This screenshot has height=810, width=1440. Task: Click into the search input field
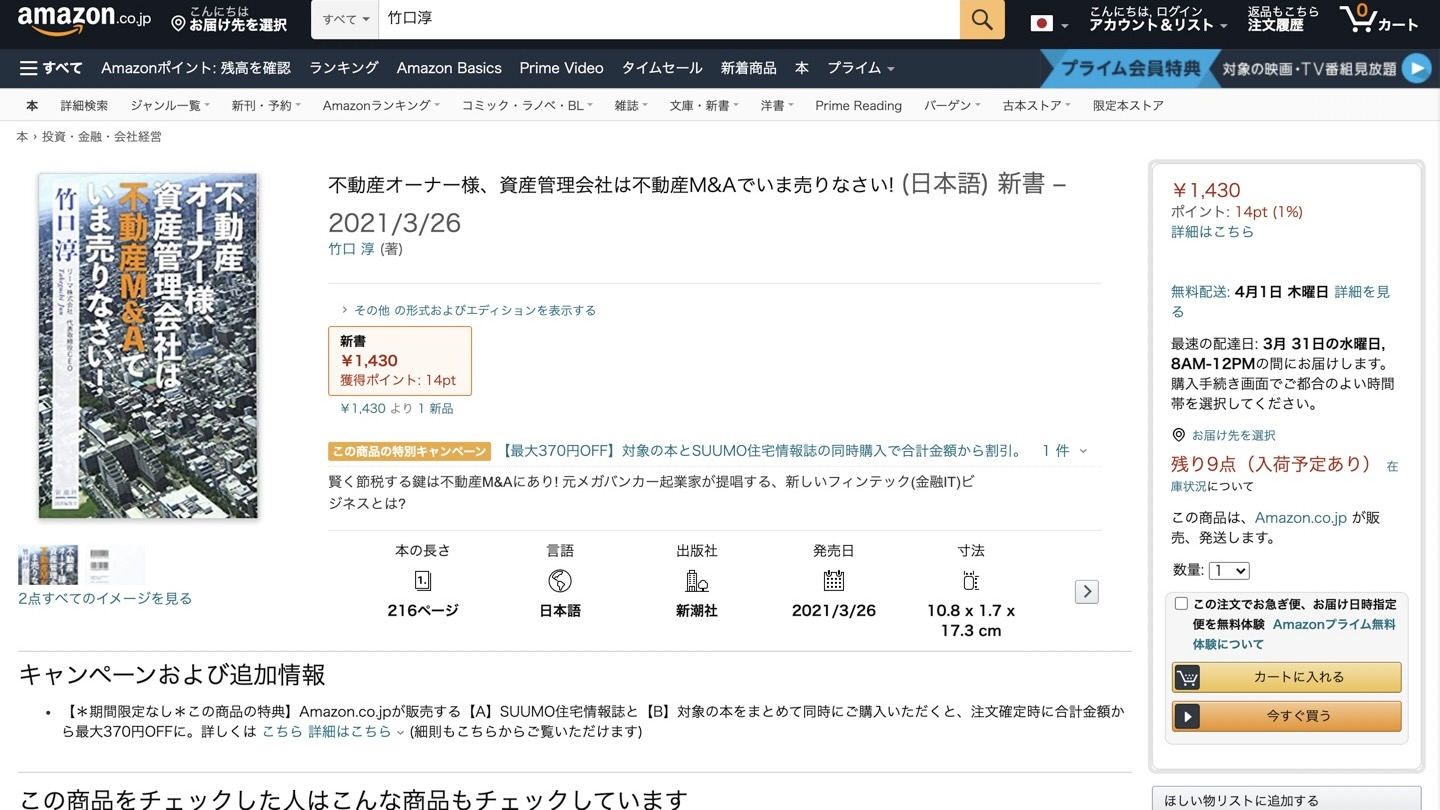(669, 20)
